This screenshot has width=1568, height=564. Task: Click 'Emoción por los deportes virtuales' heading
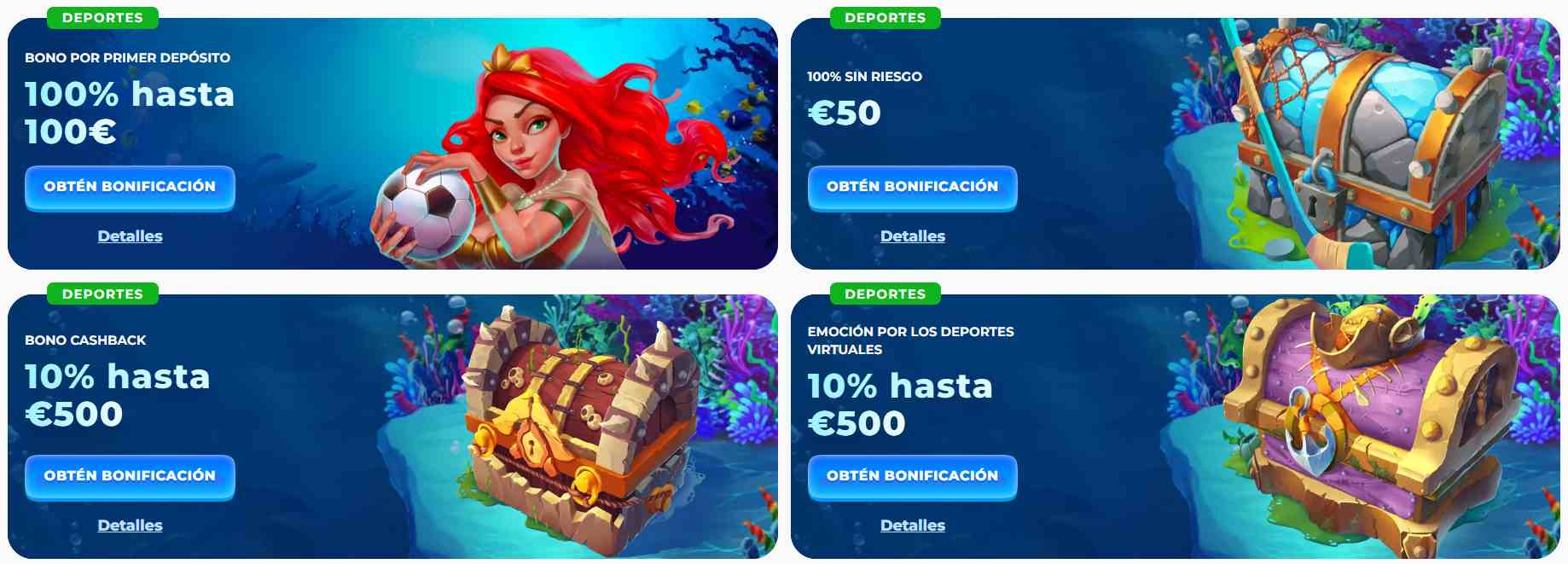[910, 340]
